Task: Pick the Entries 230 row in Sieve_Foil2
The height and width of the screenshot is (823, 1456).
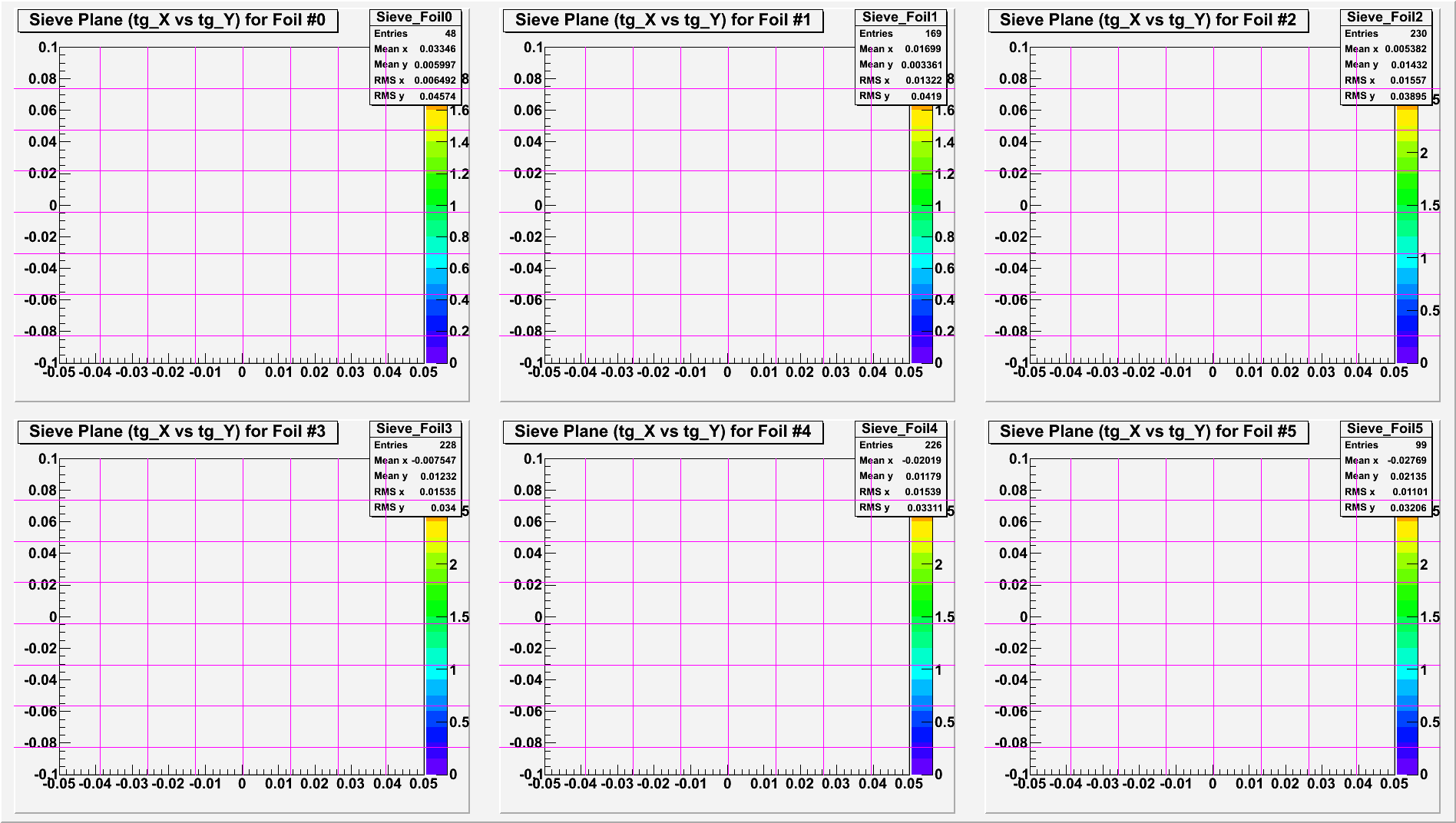Action: click(x=1385, y=33)
